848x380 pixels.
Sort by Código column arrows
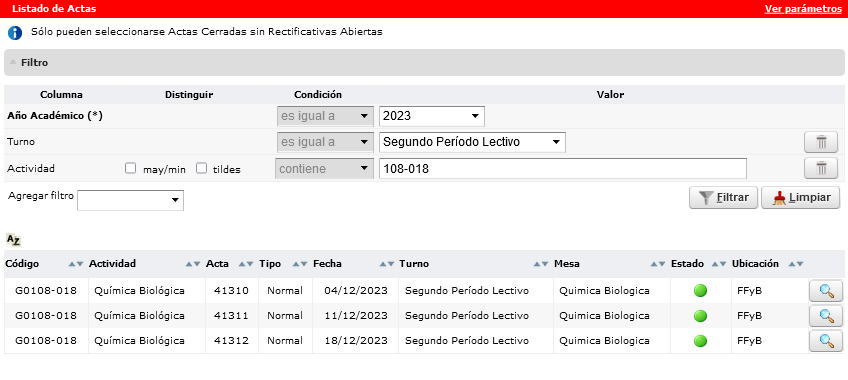pos(76,264)
